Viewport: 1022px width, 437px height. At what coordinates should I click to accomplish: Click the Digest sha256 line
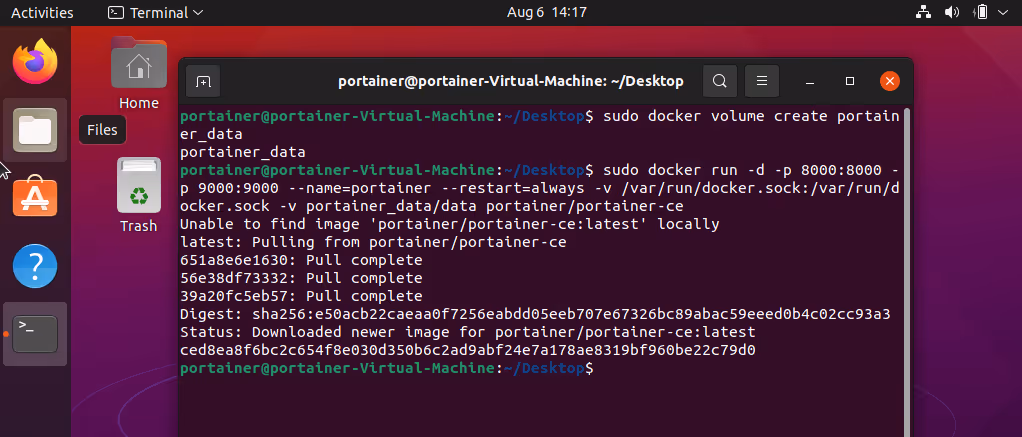535,314
